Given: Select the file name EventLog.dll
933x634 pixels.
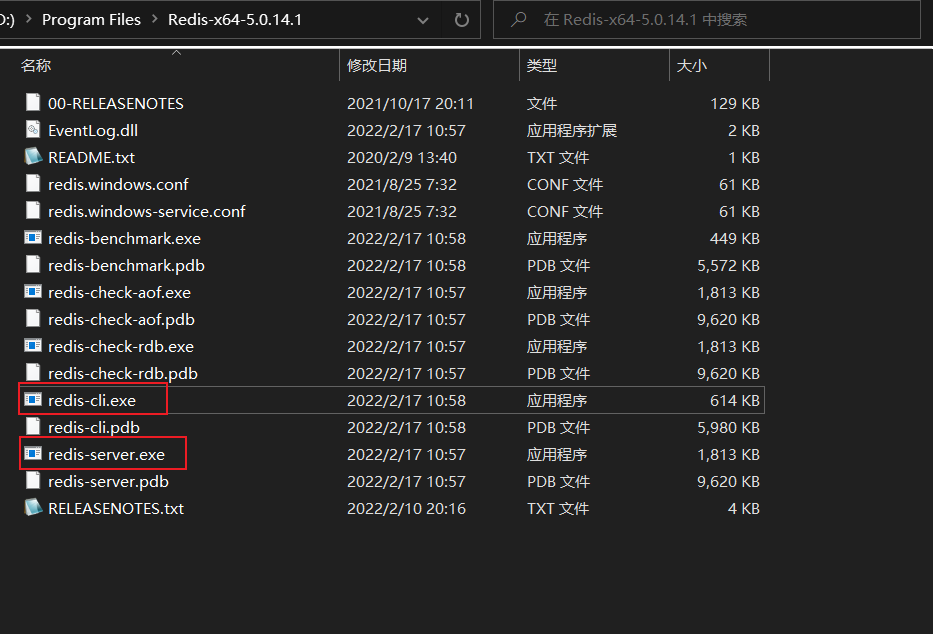Looking at the screenshot, I should tap(93, 130).
